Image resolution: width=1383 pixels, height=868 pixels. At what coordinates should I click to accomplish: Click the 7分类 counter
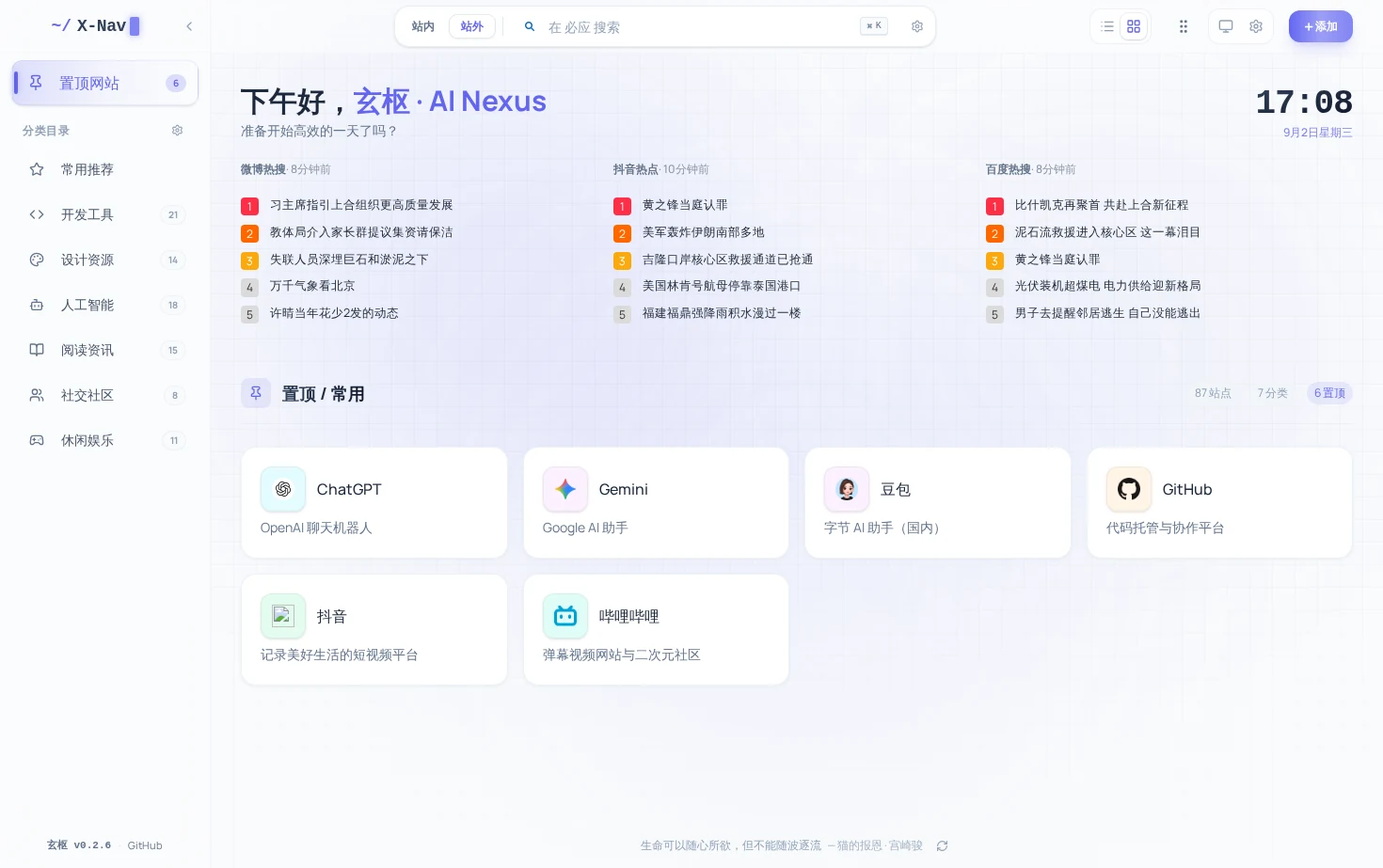pyautogui.click(x=1272, y=393)
